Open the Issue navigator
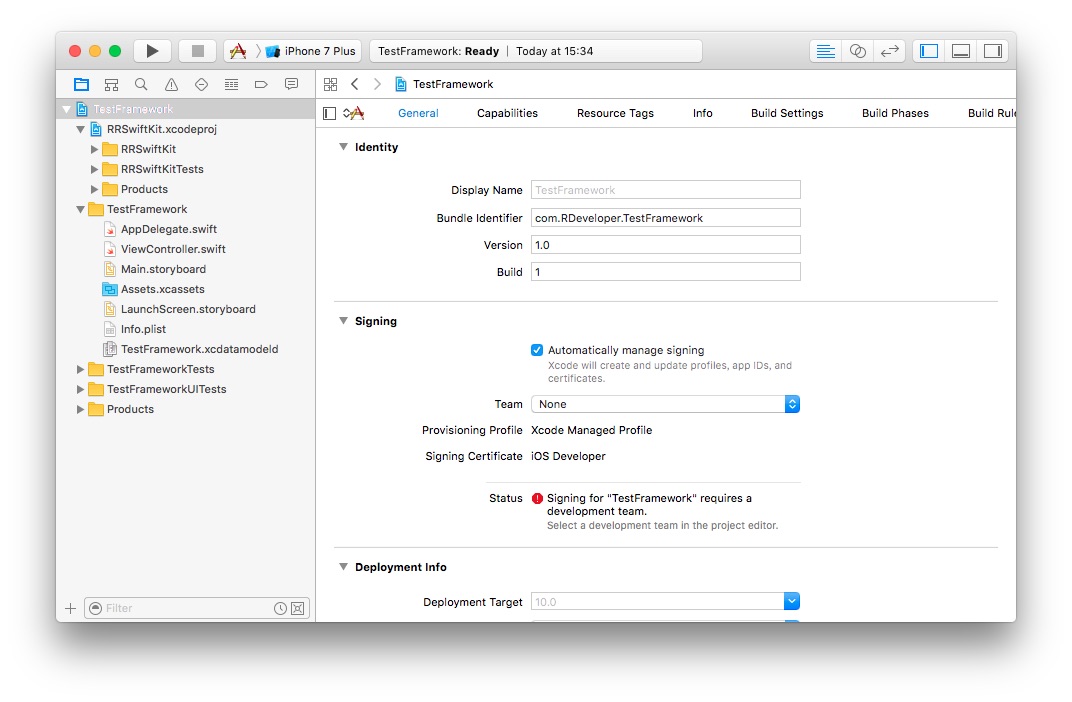 click(x=171, y=84)
